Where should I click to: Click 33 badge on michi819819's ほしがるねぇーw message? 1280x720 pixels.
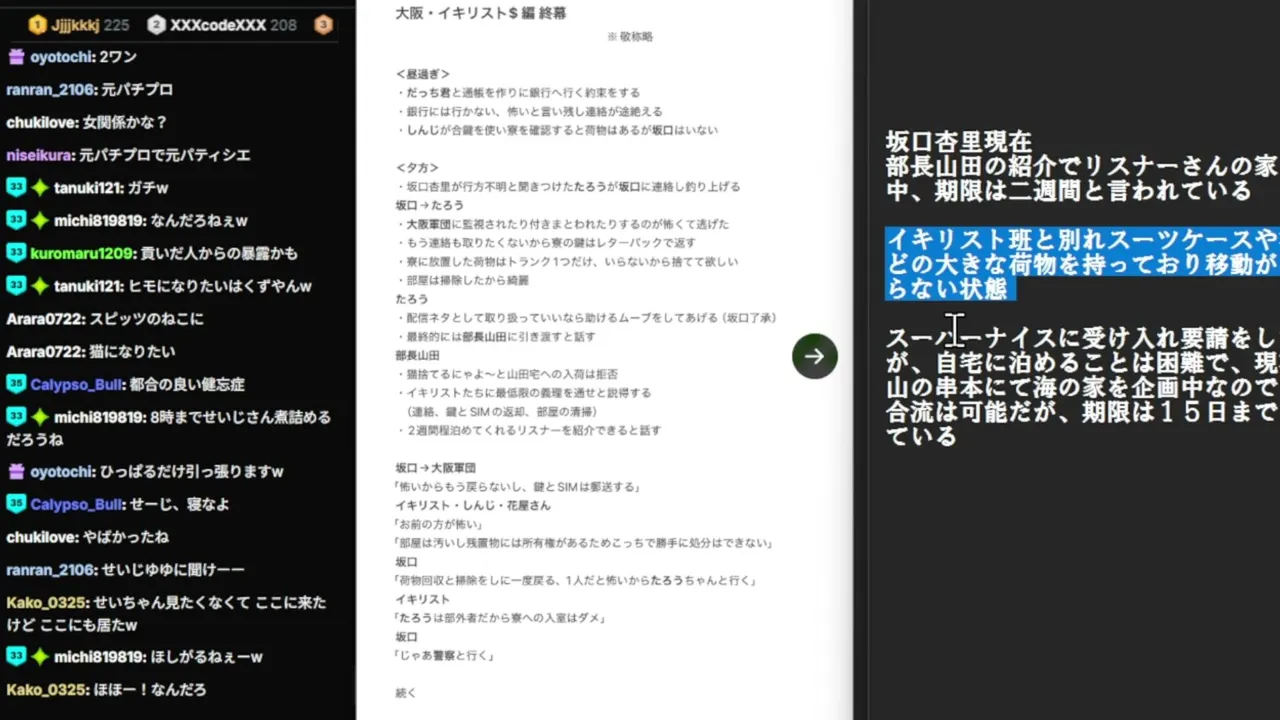[x=16, y=657]
